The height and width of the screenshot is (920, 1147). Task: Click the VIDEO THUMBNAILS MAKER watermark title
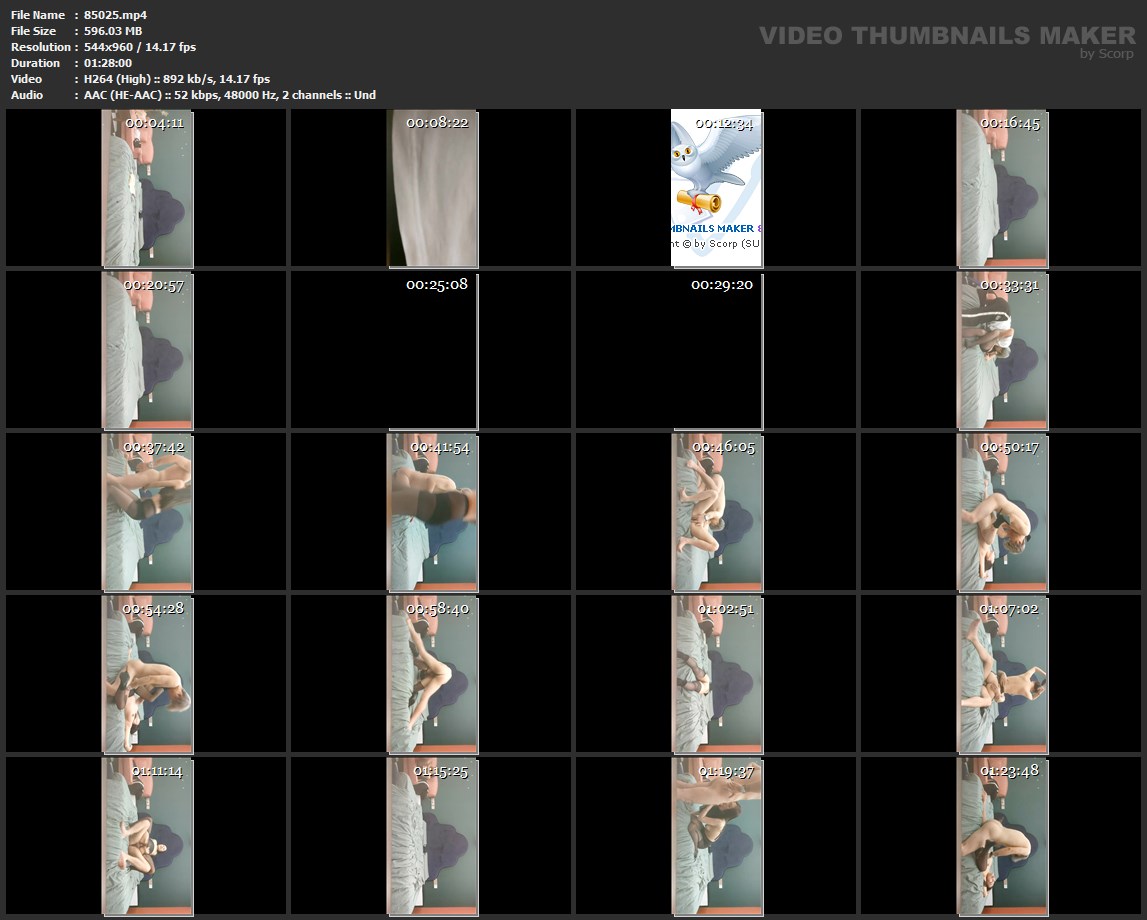946,36
